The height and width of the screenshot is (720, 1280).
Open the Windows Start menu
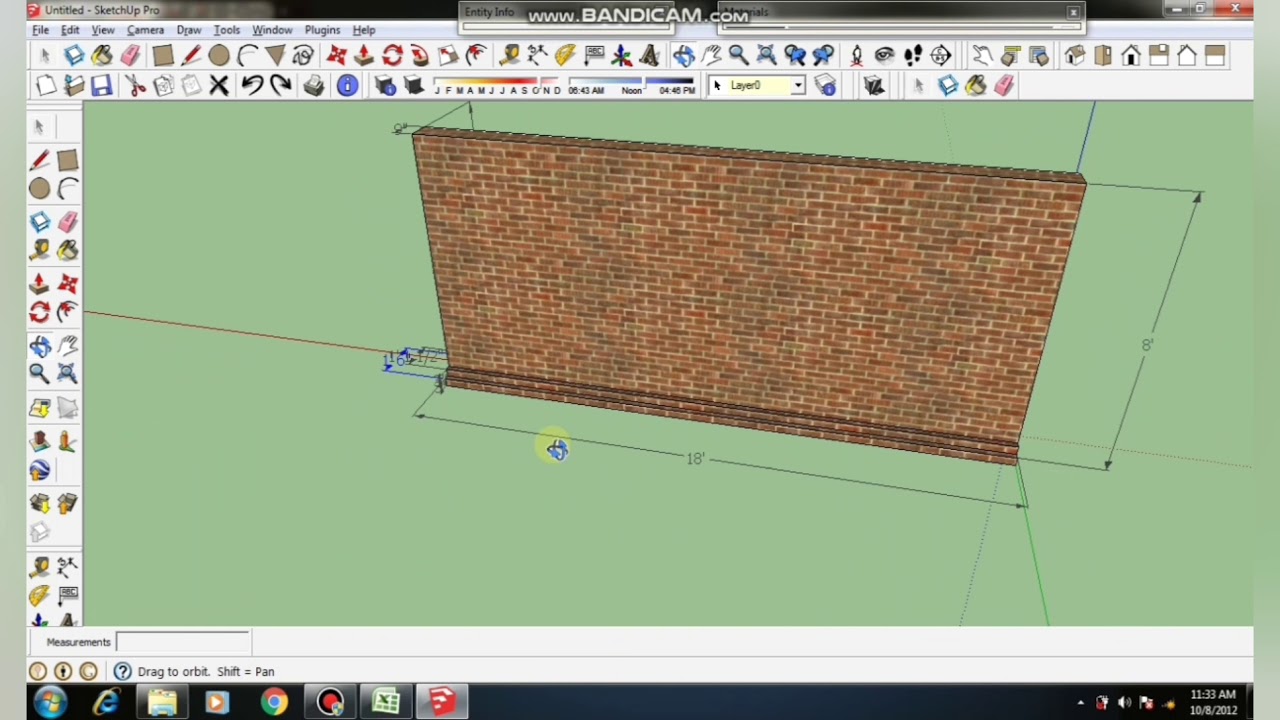50,702
